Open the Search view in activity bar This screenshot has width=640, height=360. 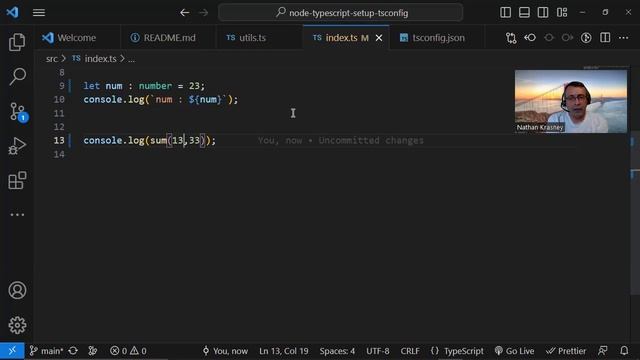(x=17, y=76)
